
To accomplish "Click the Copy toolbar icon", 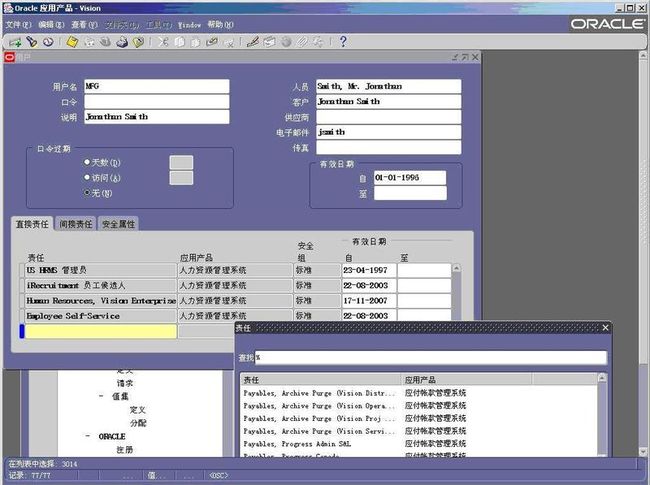I will (179, 42).
